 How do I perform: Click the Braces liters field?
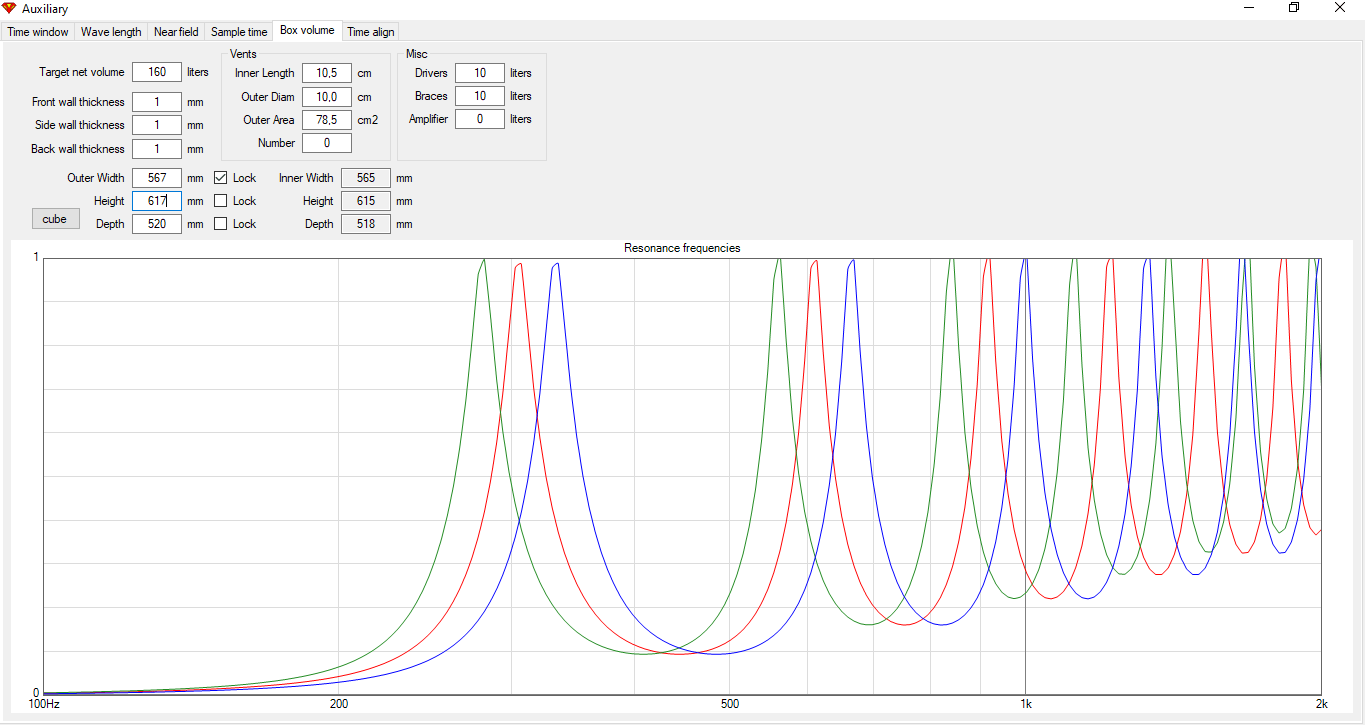point(480,96)
